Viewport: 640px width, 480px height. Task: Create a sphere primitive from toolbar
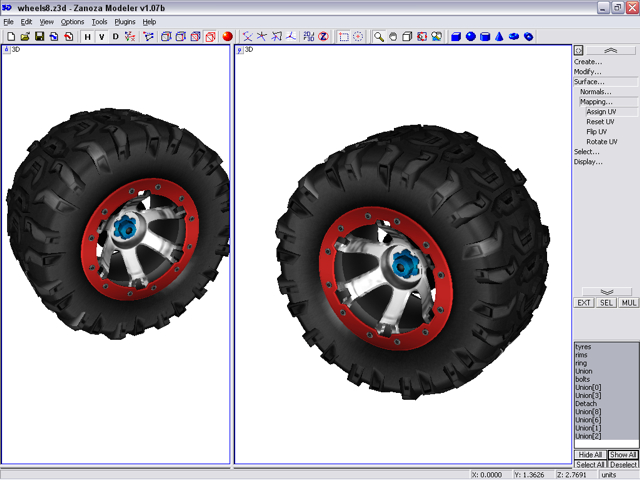click(x=470, y=37)
